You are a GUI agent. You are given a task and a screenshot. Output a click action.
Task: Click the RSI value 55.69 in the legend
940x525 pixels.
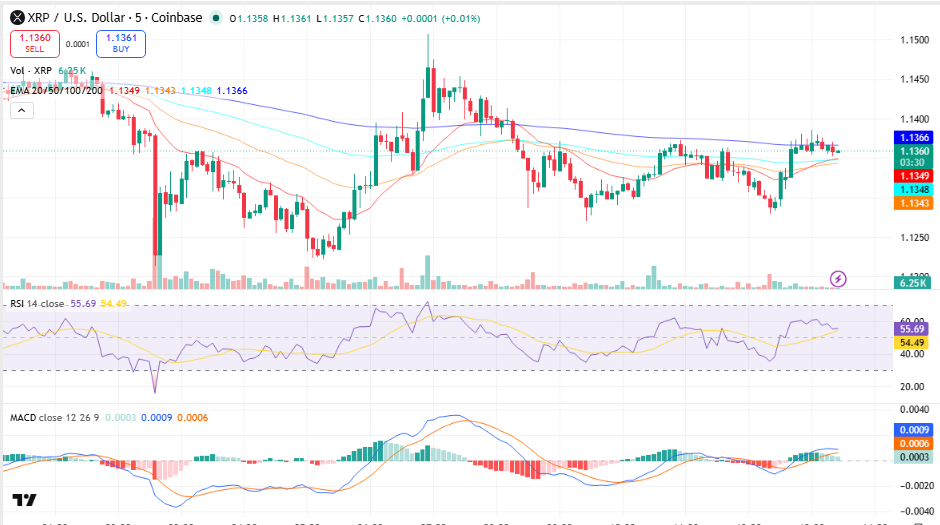[x=83, y=304]
